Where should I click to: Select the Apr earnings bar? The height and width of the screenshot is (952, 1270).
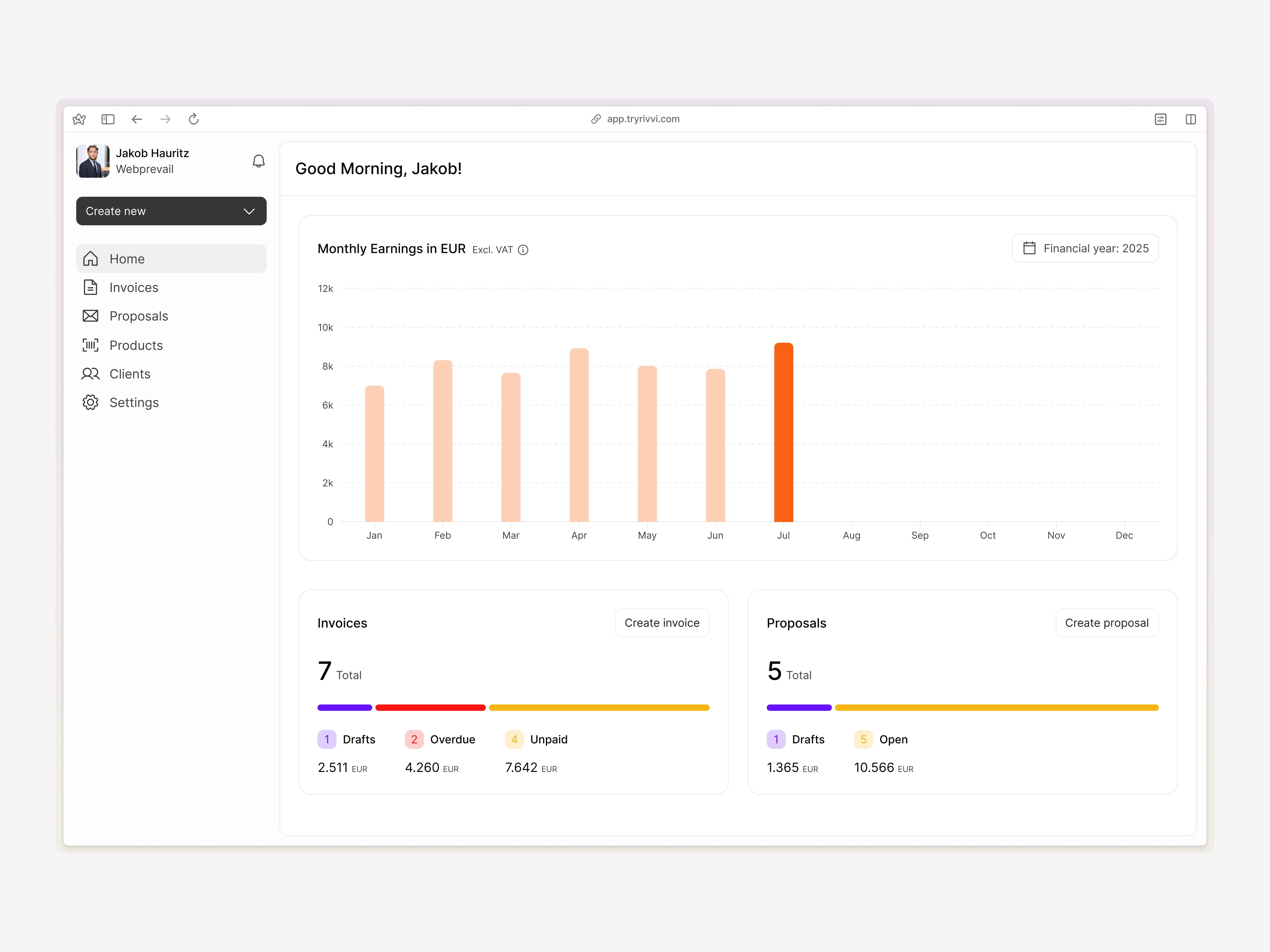[x=579, y=435]
